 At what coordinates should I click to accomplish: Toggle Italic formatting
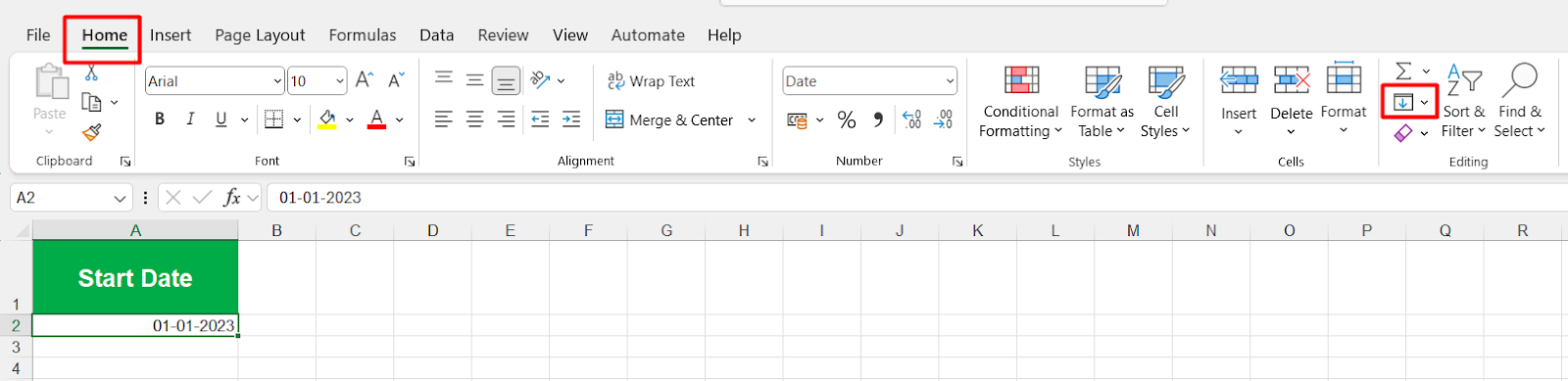tap(190, 119)
